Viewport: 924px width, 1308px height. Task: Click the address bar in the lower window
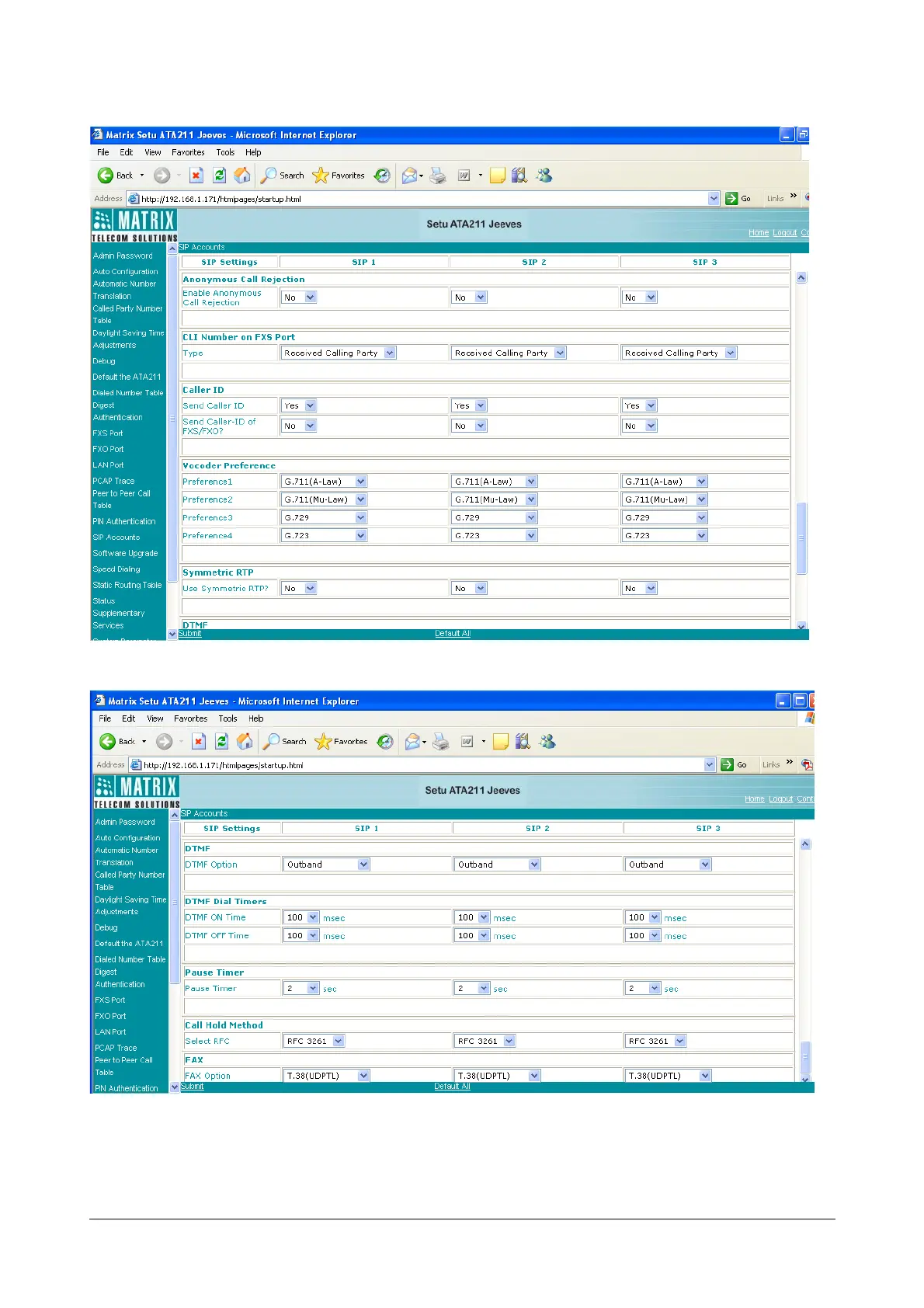[423, 765]
